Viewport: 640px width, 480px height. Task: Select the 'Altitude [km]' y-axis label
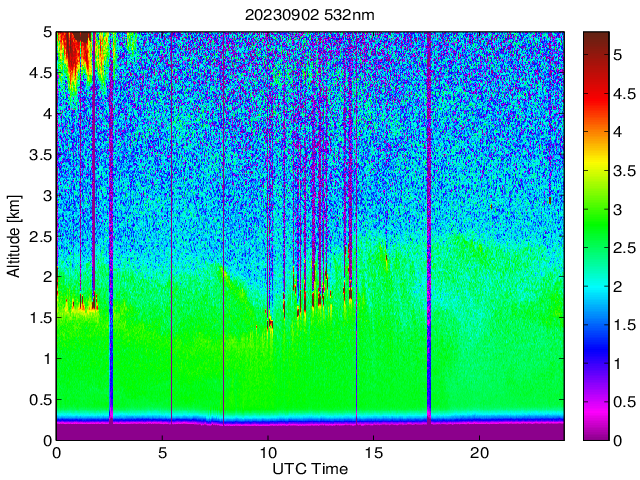pyautogui.click(x=13, y=236)
